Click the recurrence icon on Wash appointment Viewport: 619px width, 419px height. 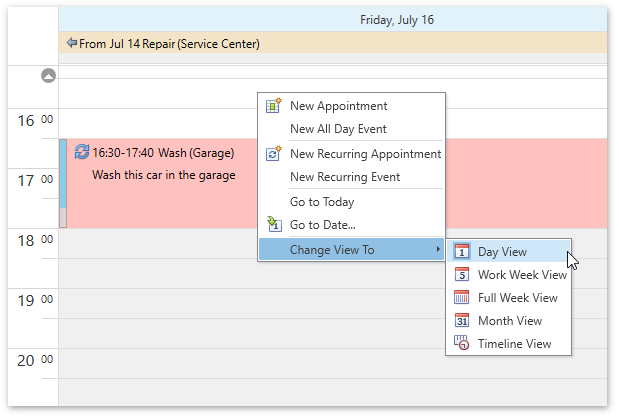click(82, 152)
